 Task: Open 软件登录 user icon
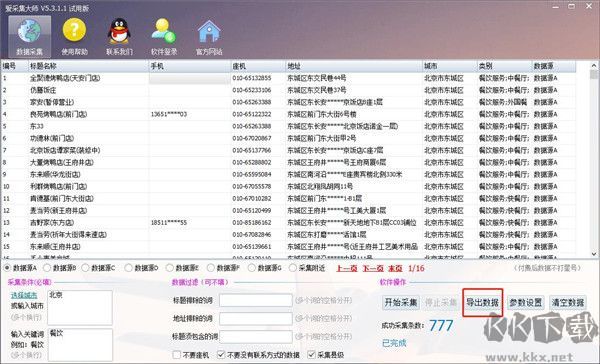(x=164, y=36)
